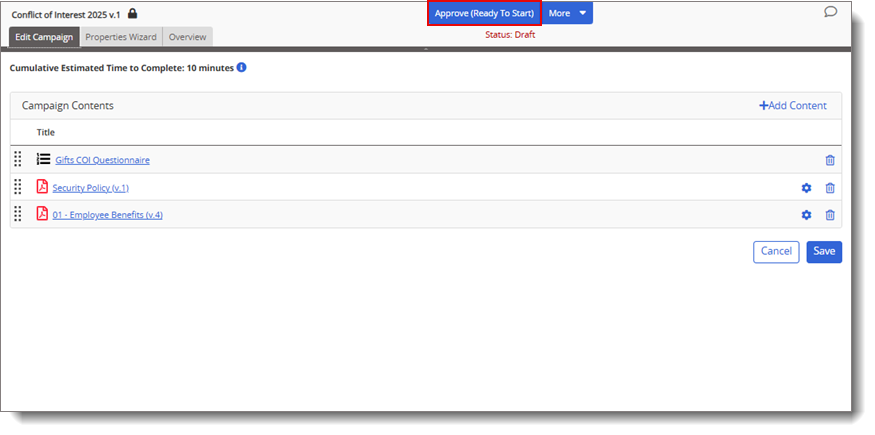Click the lock icon beside campaign title

(133, 14)
